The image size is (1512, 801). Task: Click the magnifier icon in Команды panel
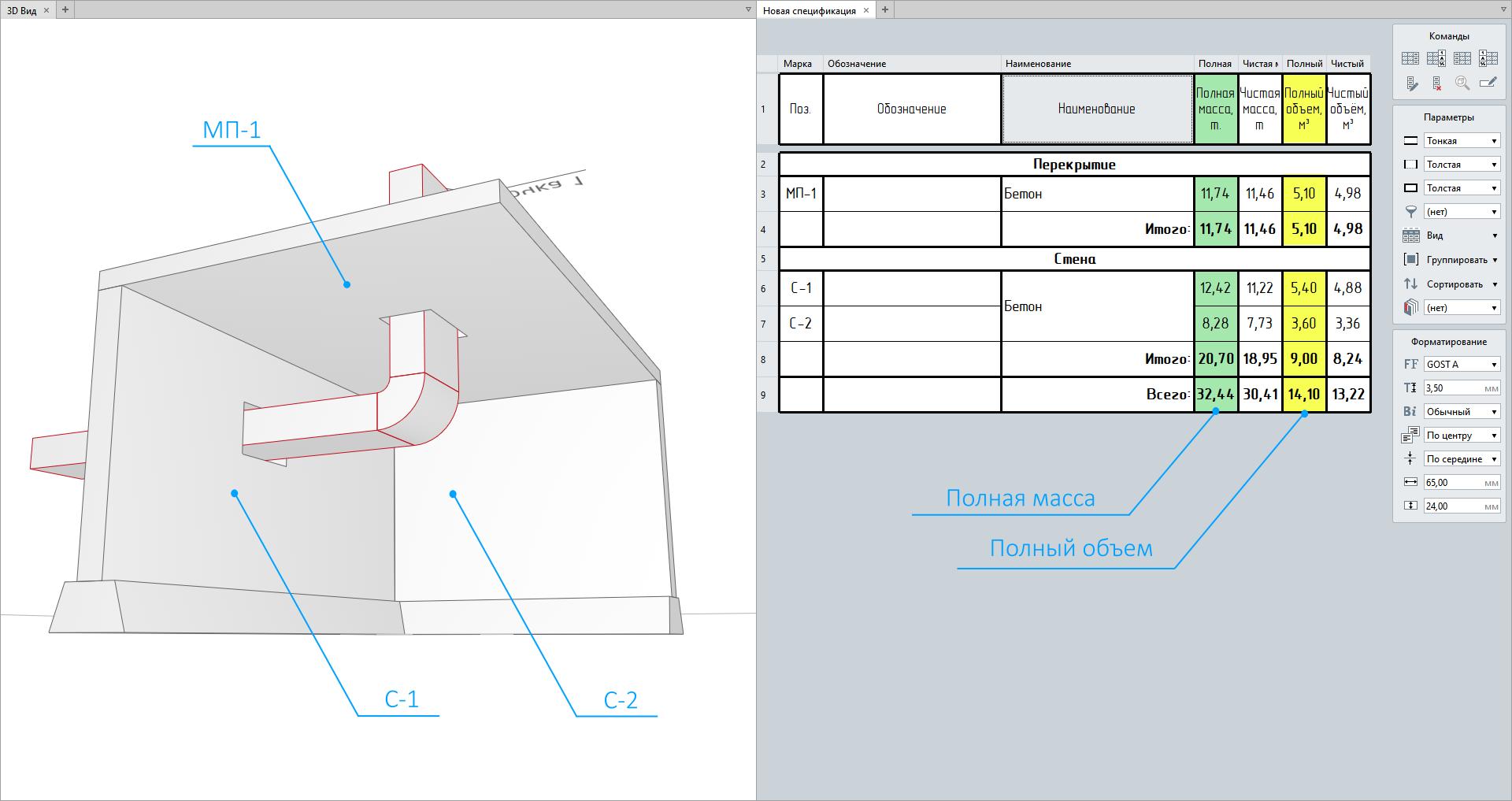1462,83
